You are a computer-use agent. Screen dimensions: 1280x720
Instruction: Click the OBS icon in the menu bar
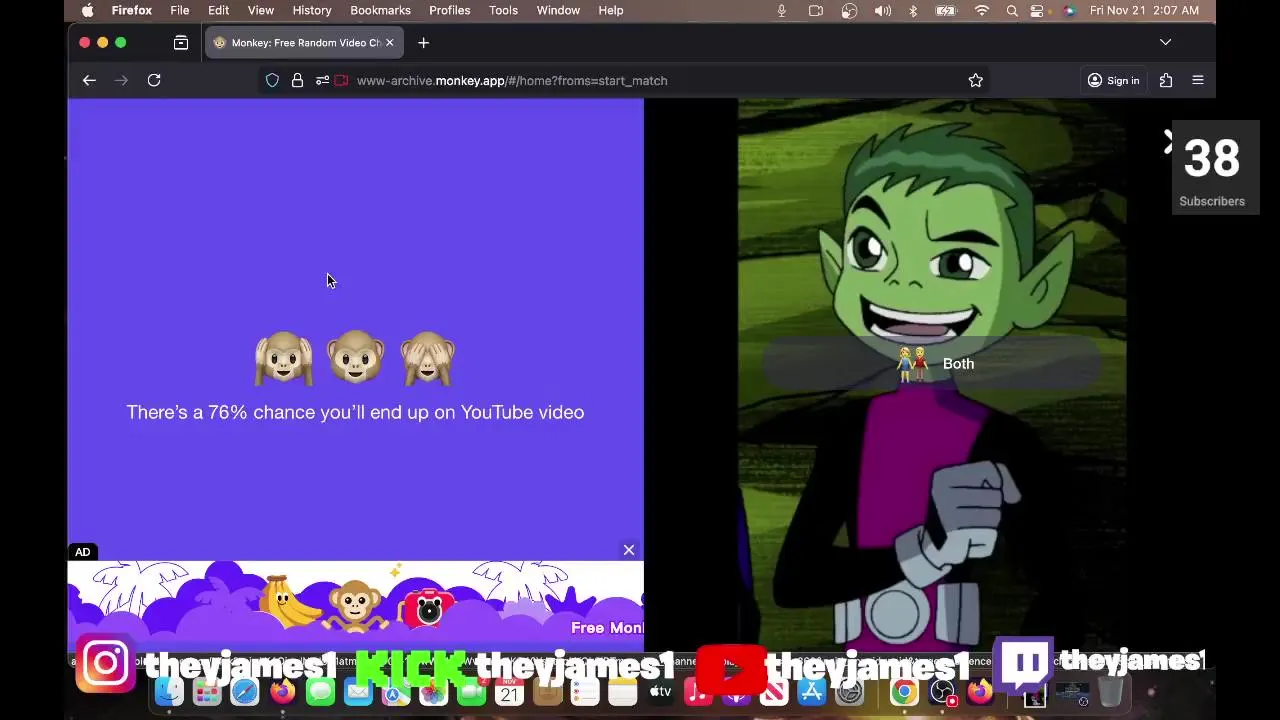pyautogui.click(x=849, y=10)
